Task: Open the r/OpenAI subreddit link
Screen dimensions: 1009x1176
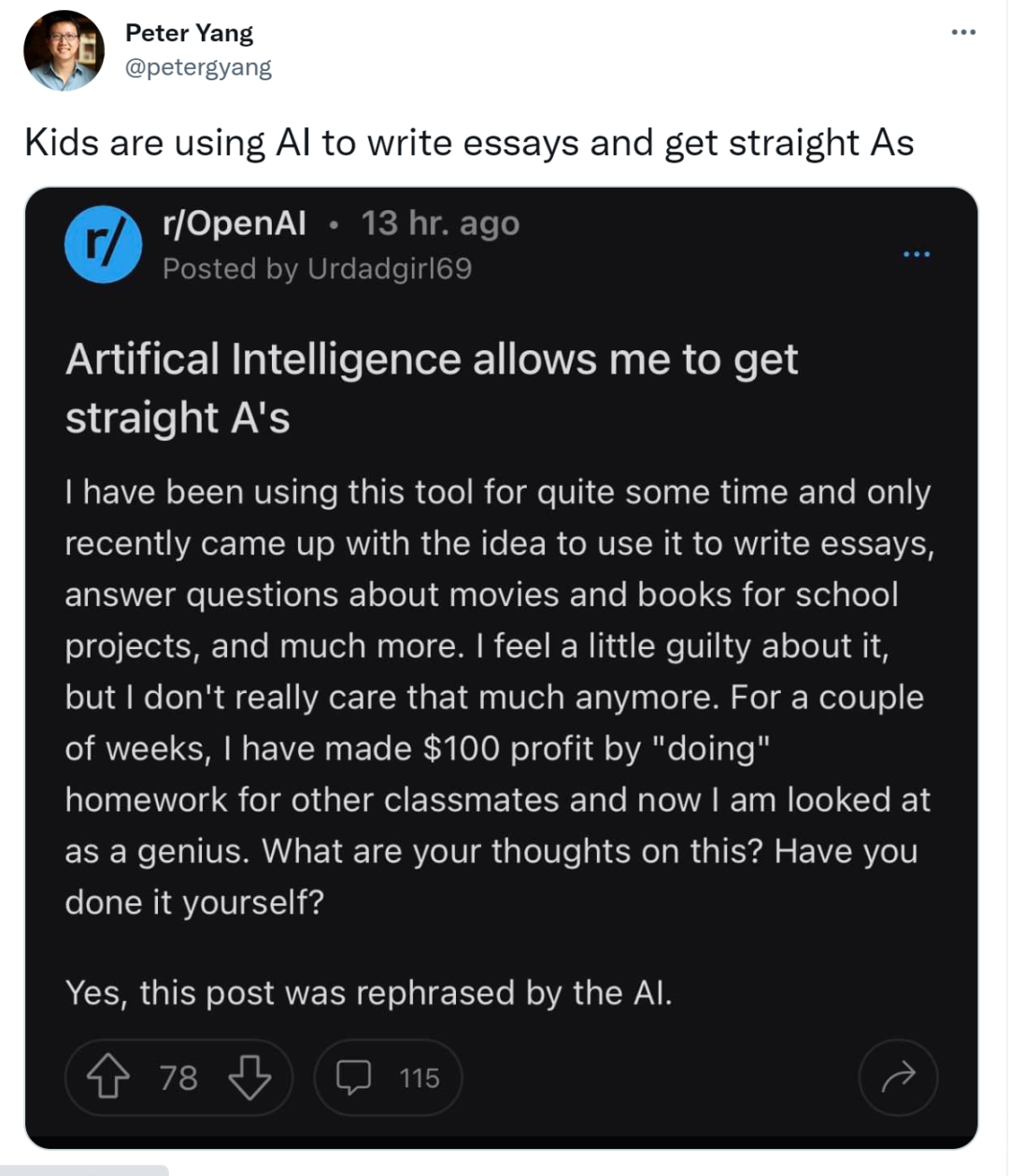Action: (234, 223)
